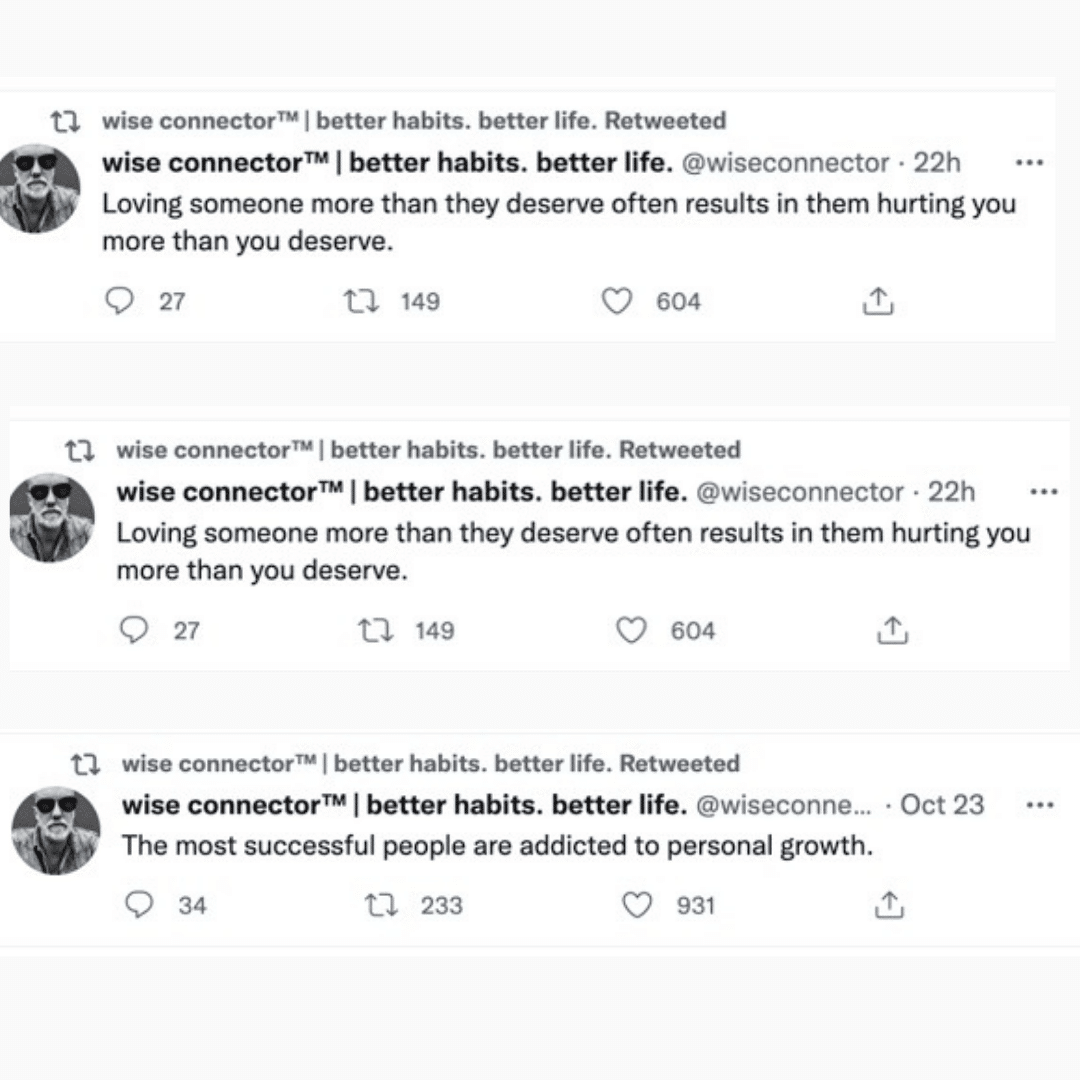Open more options on the middle tweet
Screen dimensions: 1080x1080
pyautogui.click(x=1043, y=492)
